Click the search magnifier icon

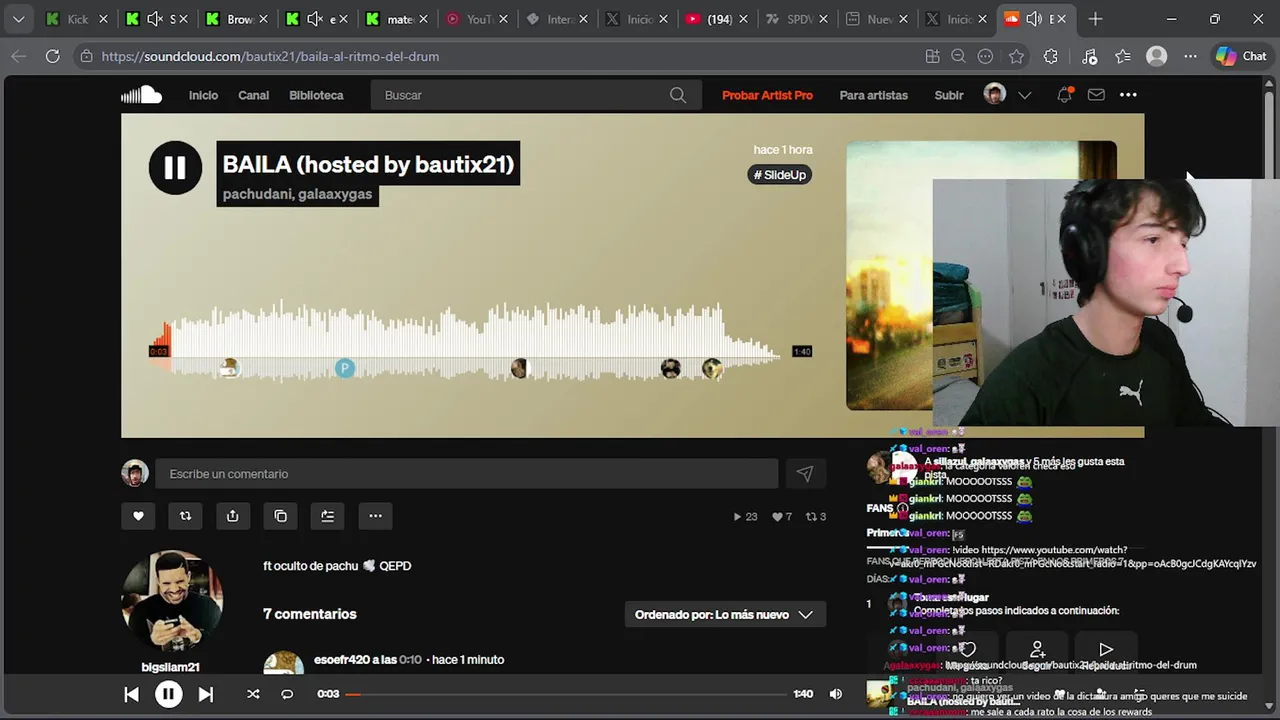pos(678,95)
